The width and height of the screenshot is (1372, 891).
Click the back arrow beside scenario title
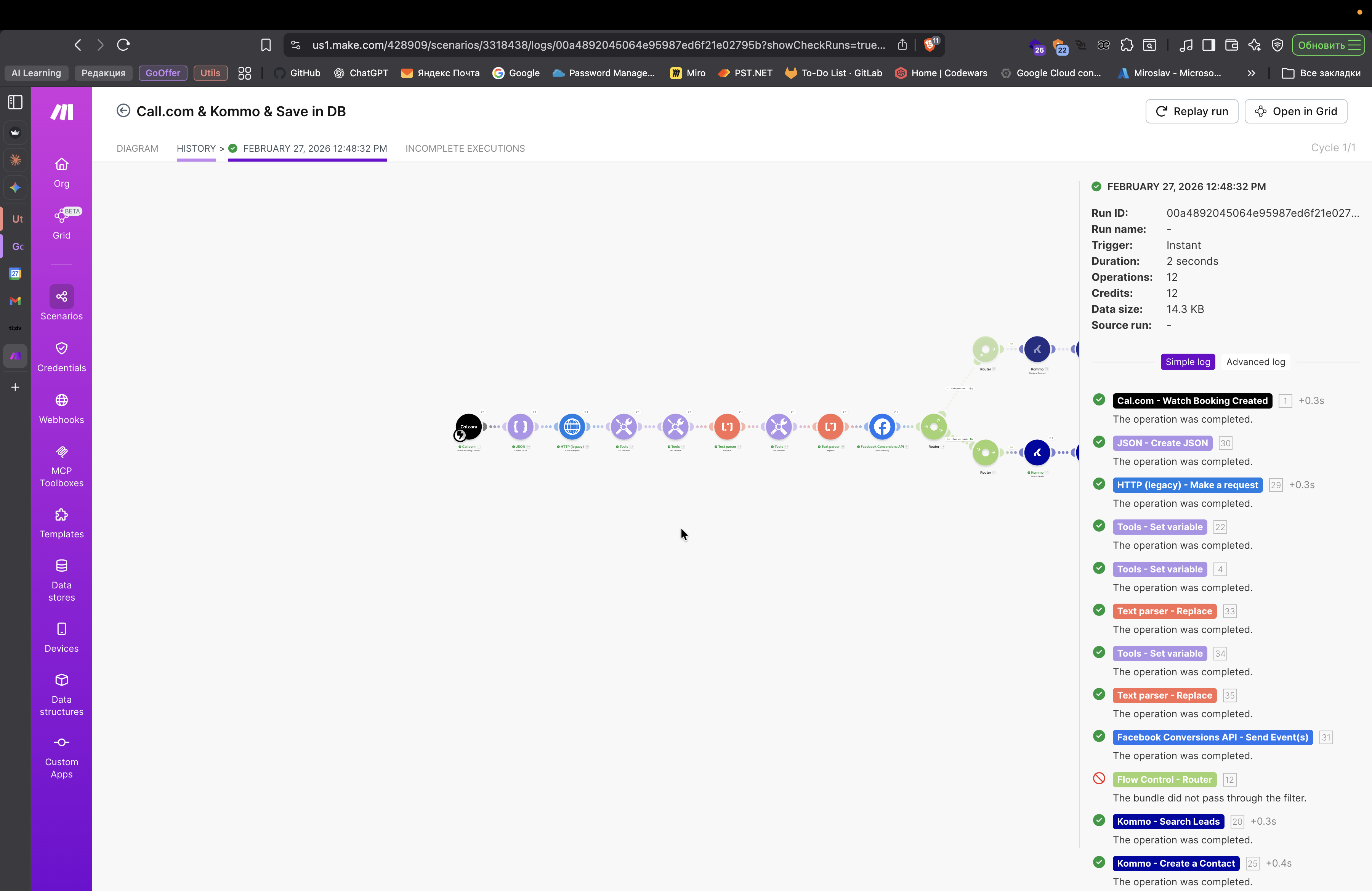(123, 111)
